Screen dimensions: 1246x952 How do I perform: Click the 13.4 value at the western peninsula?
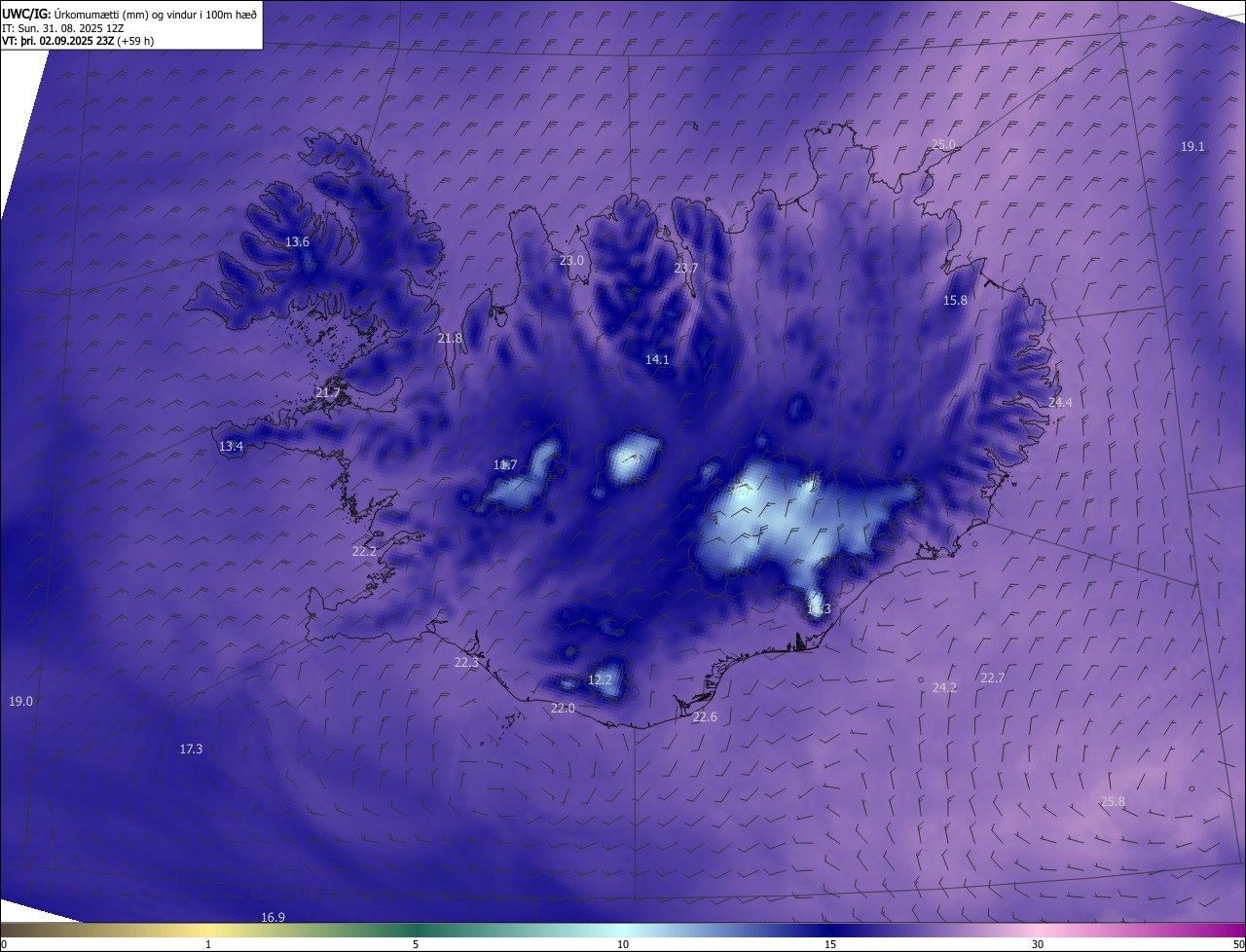(231, 447)
